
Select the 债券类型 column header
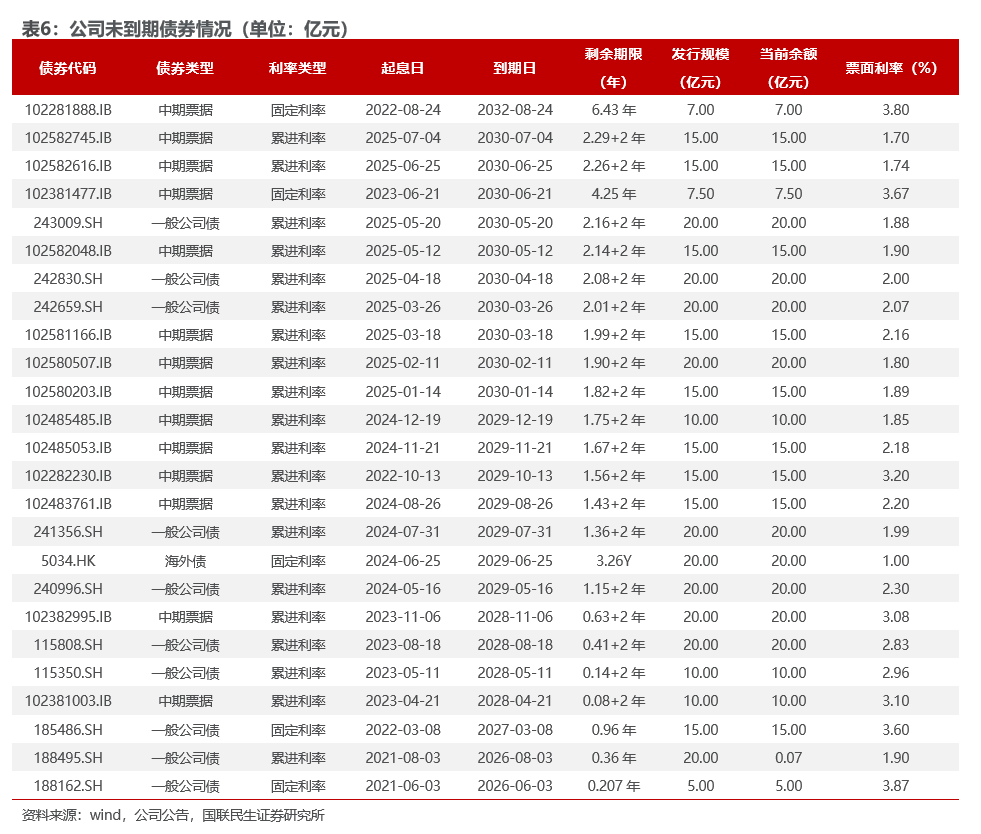pyautogui.click(x=185, y=68)
